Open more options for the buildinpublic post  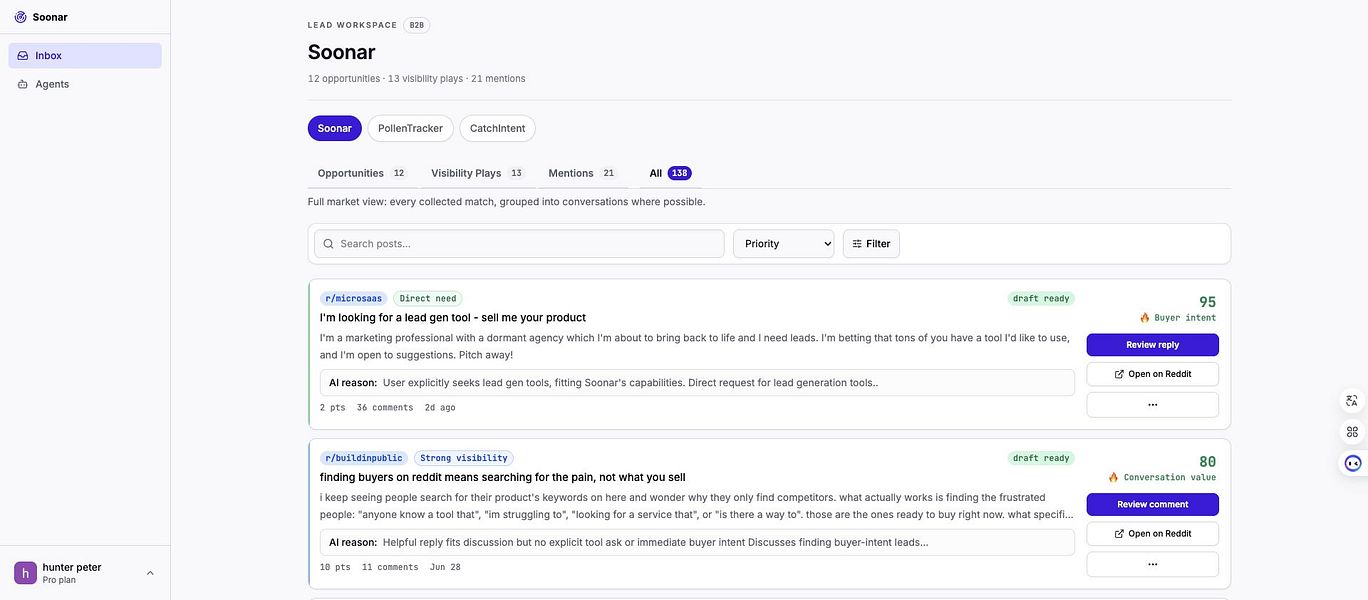[1152, 564]
